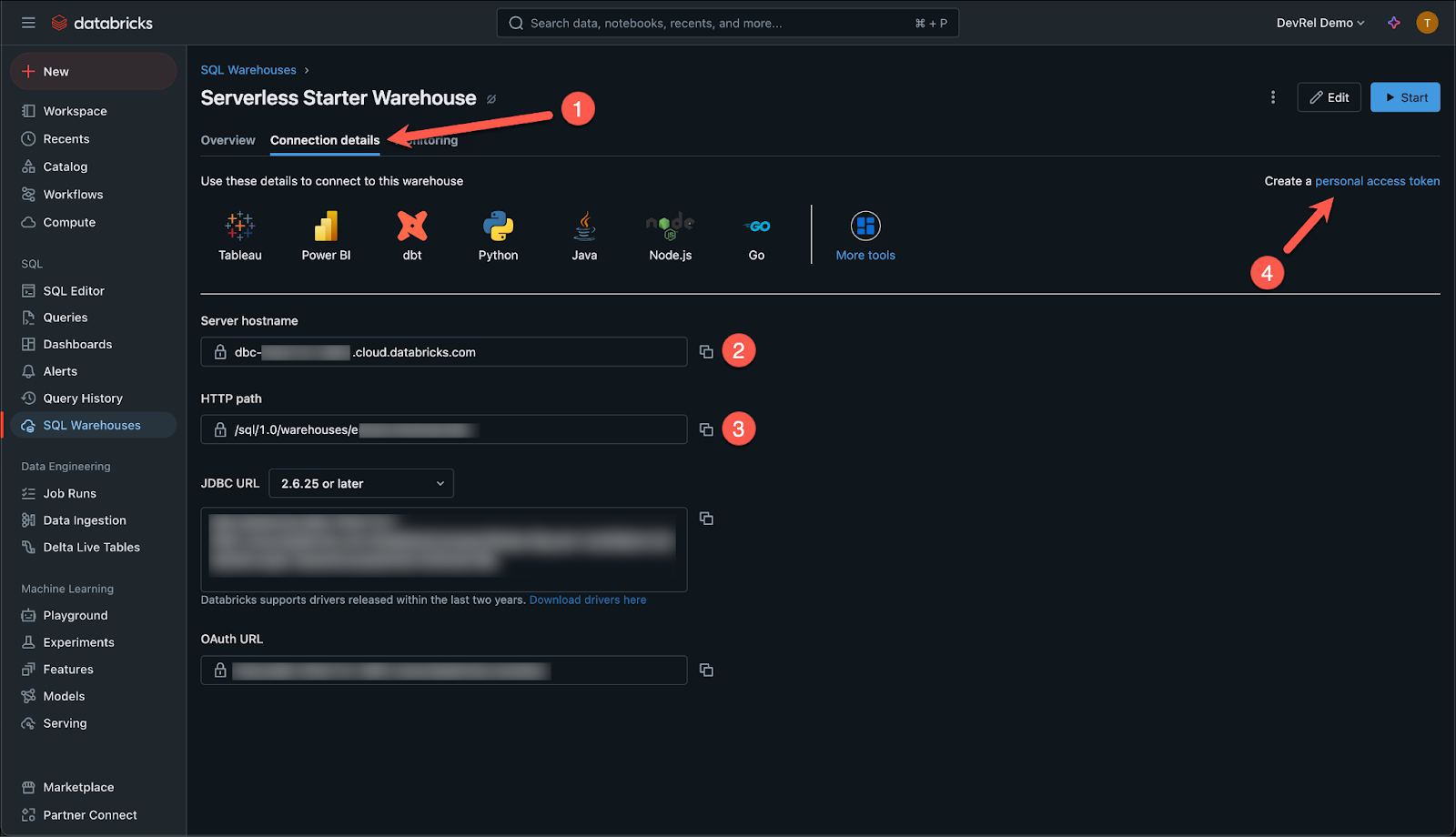The width and height of the screenshot is (1456, 837).
Task: Open More tools connection options
Action: tap(865, 235)
